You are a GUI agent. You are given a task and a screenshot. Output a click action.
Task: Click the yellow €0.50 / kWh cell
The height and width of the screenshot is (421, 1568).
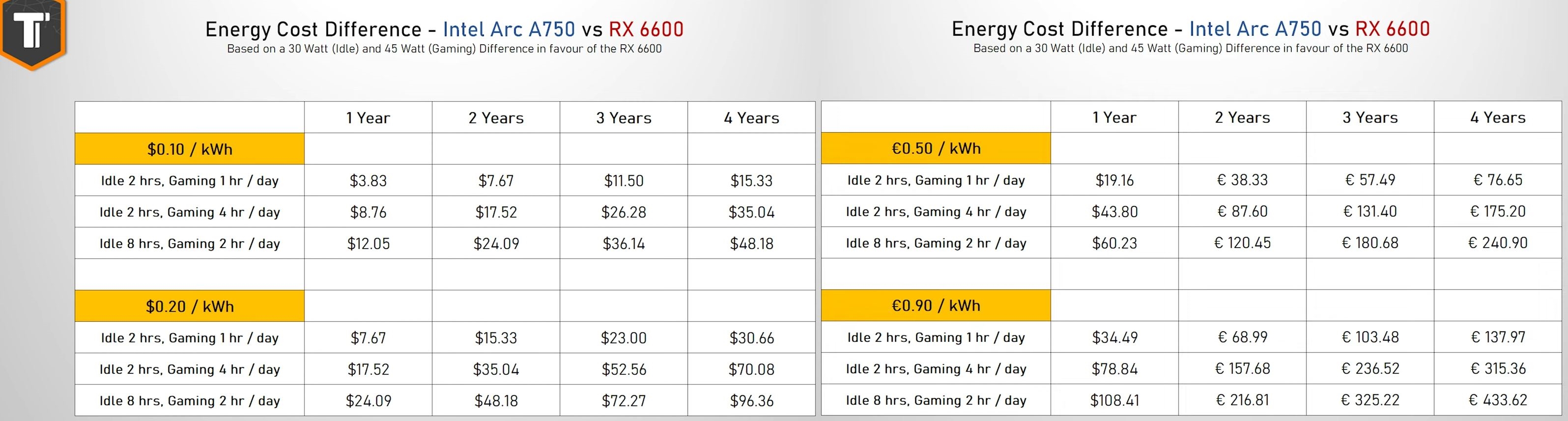[x=936, y=148]
